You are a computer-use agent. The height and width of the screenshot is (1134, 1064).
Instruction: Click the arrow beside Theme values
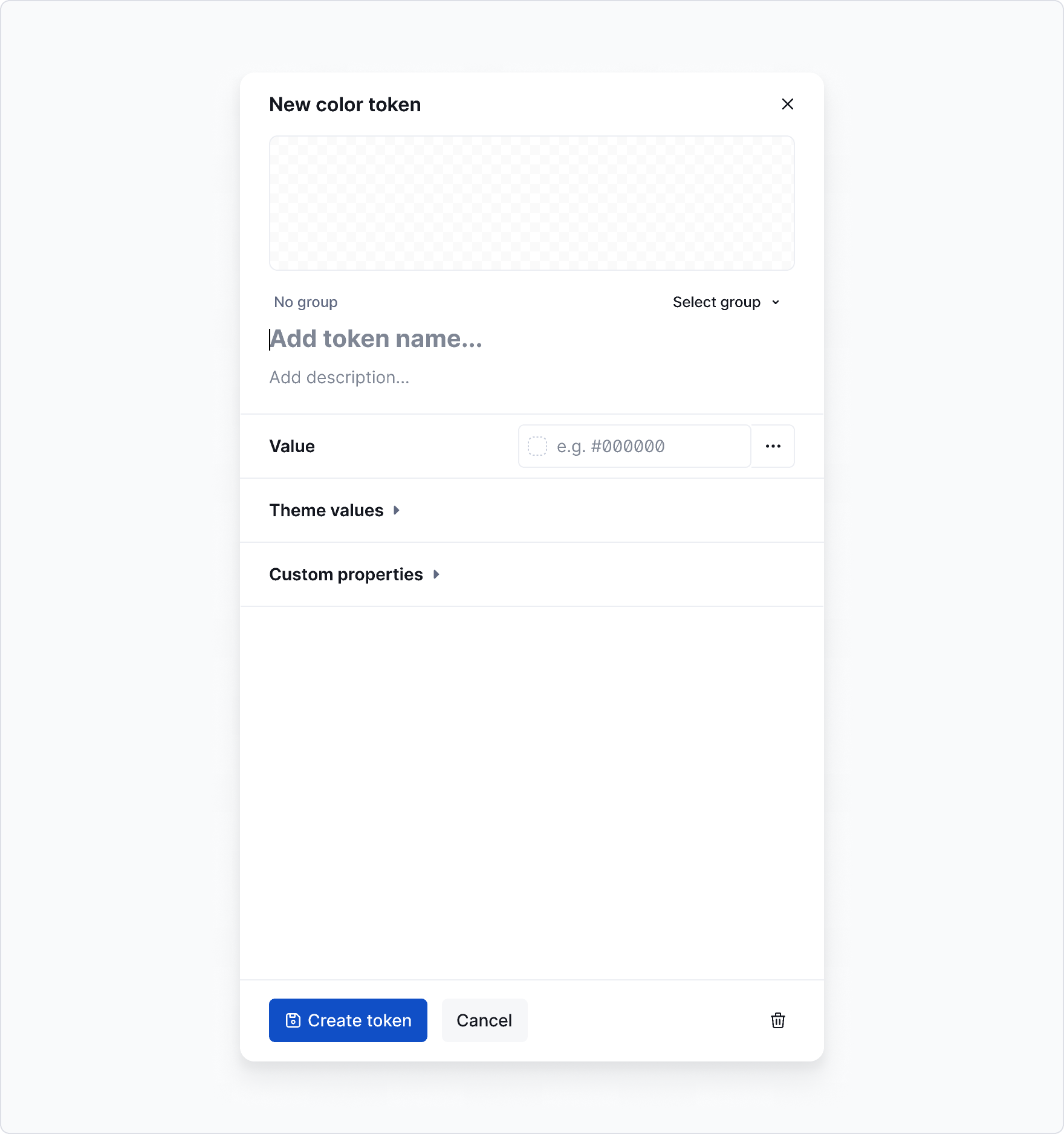[397, 510]
